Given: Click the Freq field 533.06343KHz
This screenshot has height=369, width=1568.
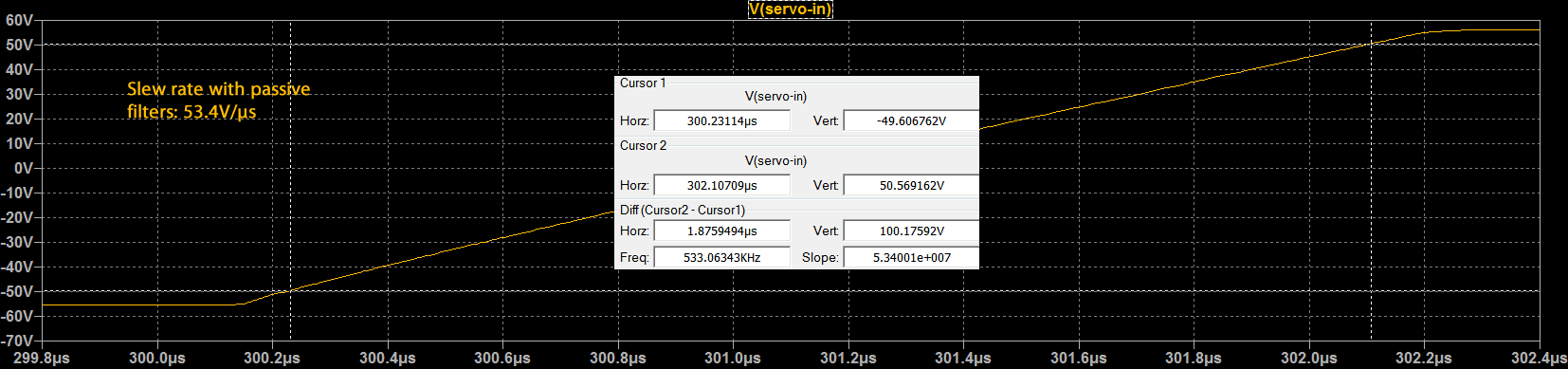Looking at the screenshot, I should point(722,257).
